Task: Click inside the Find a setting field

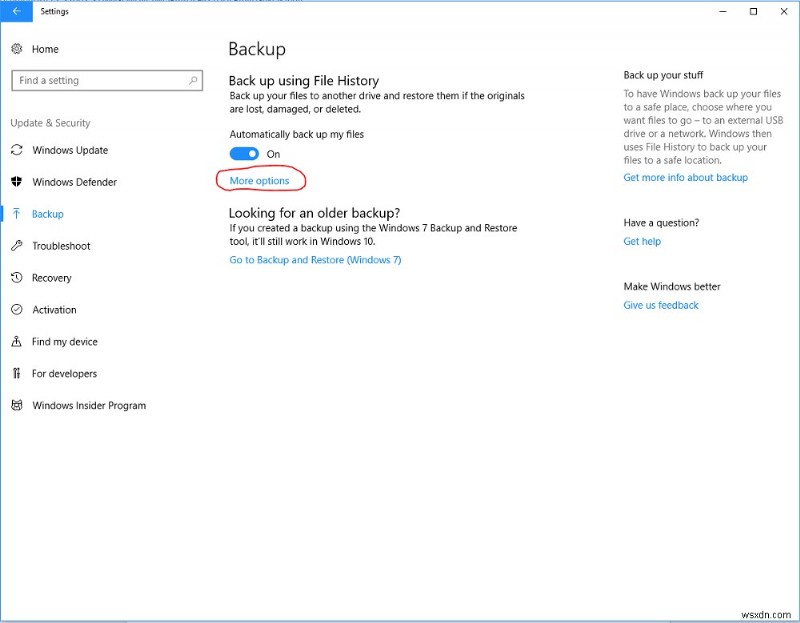Action: click(x=100, y=80)
